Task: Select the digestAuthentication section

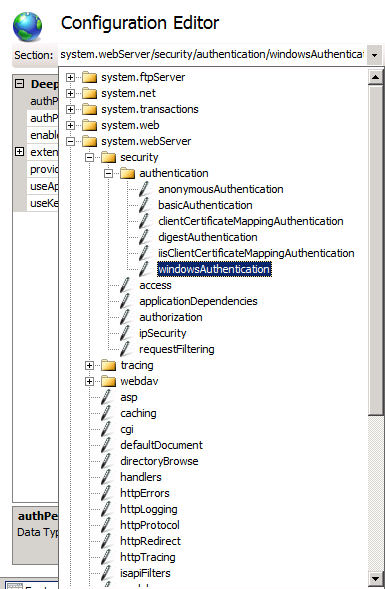Action: tap(208, 237)
